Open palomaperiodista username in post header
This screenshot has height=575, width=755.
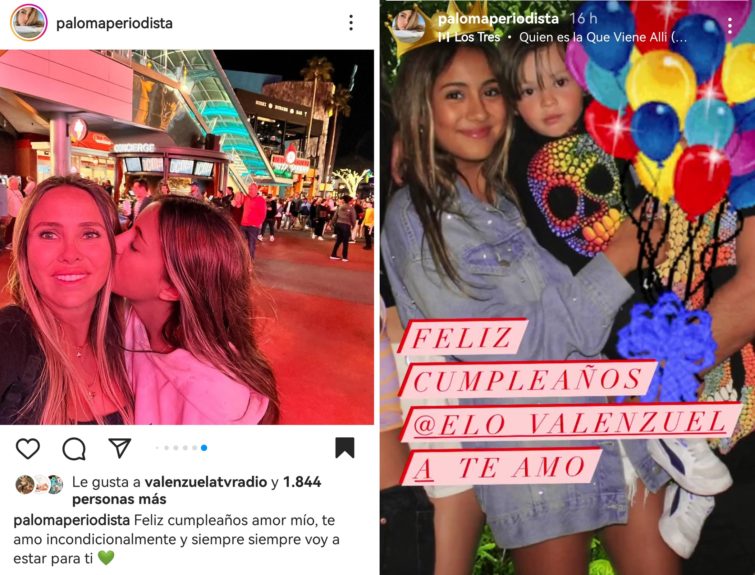(x=115, y=23)
